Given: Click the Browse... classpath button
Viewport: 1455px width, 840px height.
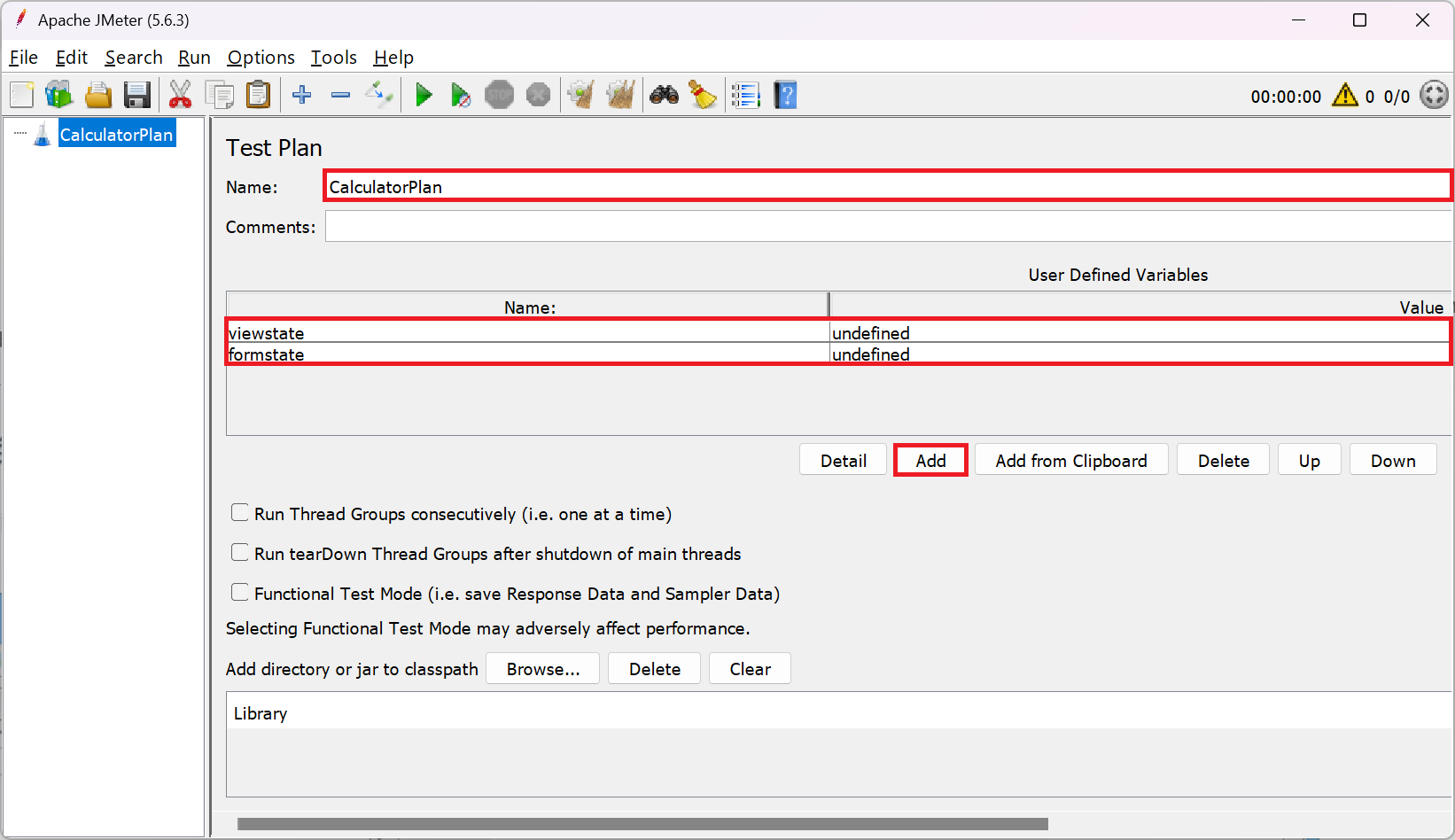Looking at the screenshot, I should click(x=542, y=669).
